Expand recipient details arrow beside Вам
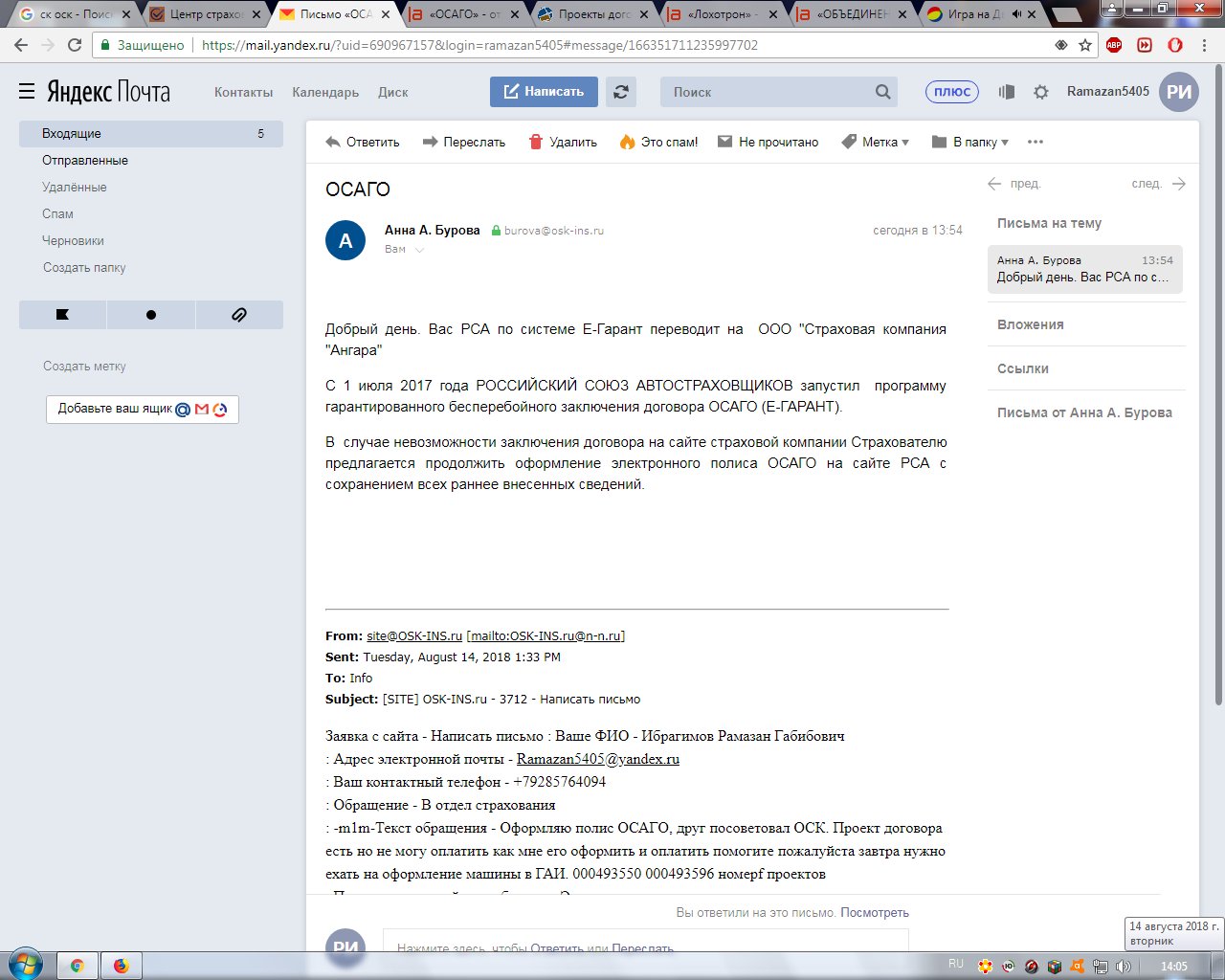Screen dimensions: 1225x980 (x=419, y=250)
